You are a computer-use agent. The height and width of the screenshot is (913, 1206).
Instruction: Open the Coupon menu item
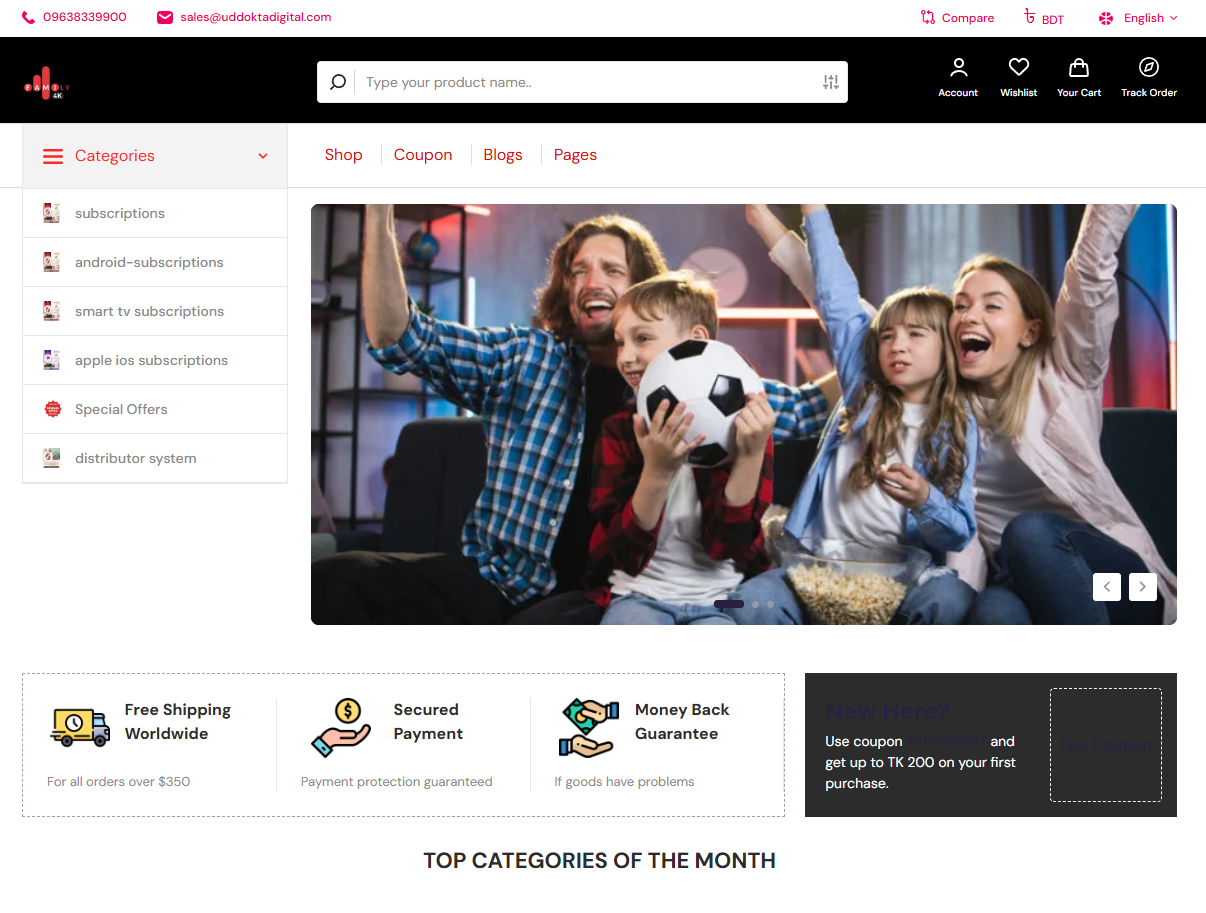(x=423, y=155)
